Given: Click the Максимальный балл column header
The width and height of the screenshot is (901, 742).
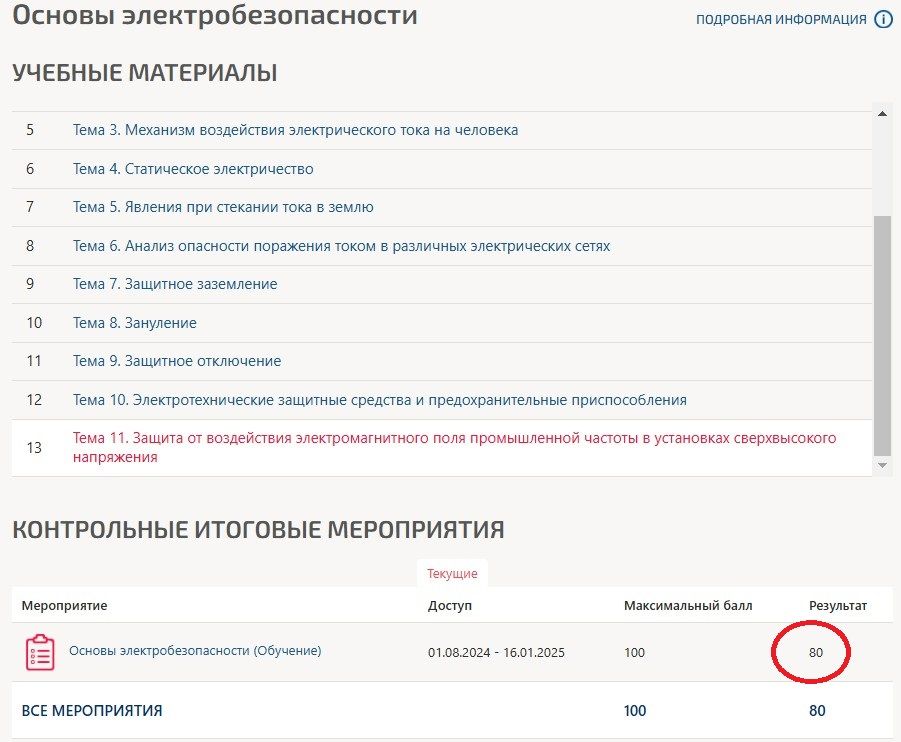Looking at the screenshot, I should (688, 606).
